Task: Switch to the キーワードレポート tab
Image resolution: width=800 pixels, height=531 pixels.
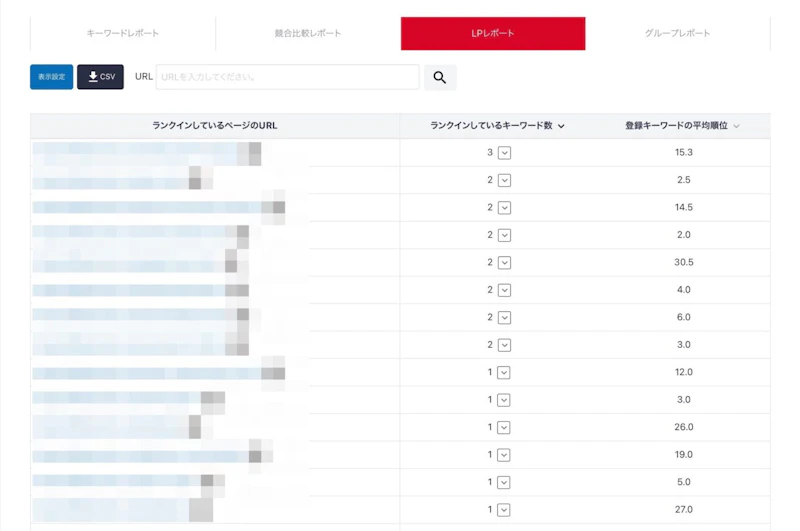Action: [x=123, y=33]
